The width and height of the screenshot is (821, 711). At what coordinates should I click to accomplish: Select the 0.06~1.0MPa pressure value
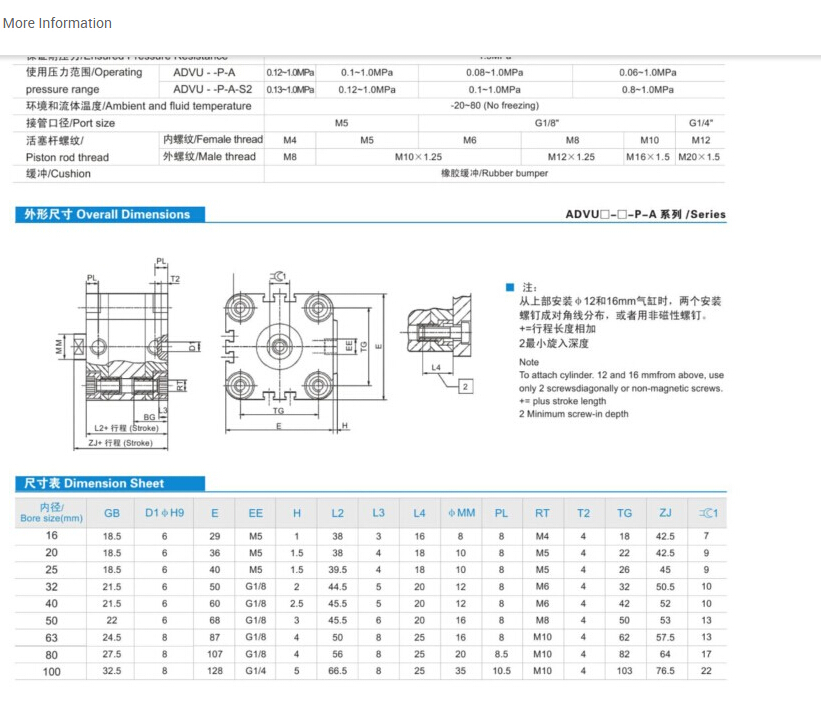point(648,73)
